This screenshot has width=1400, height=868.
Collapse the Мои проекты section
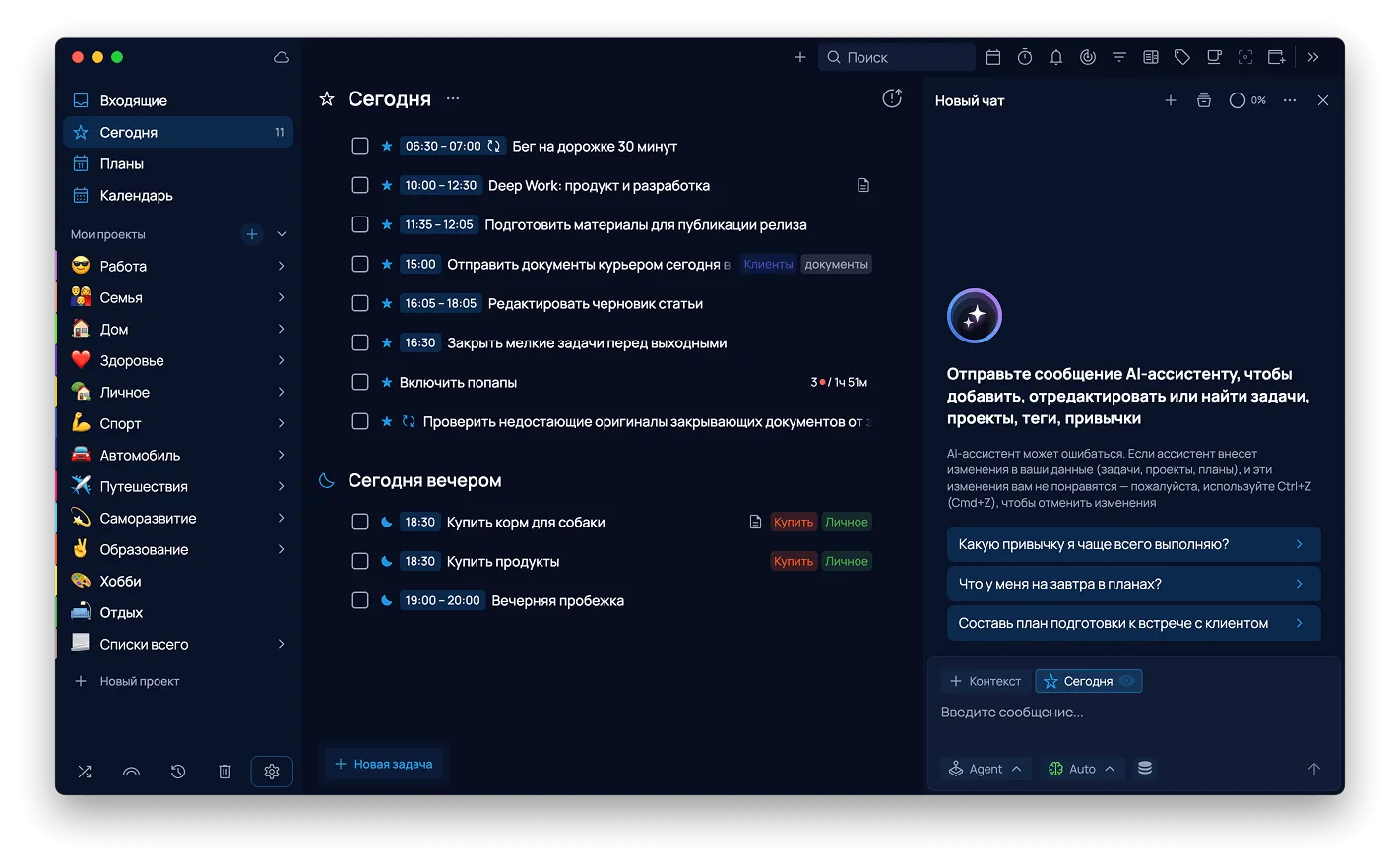[282, 234]
